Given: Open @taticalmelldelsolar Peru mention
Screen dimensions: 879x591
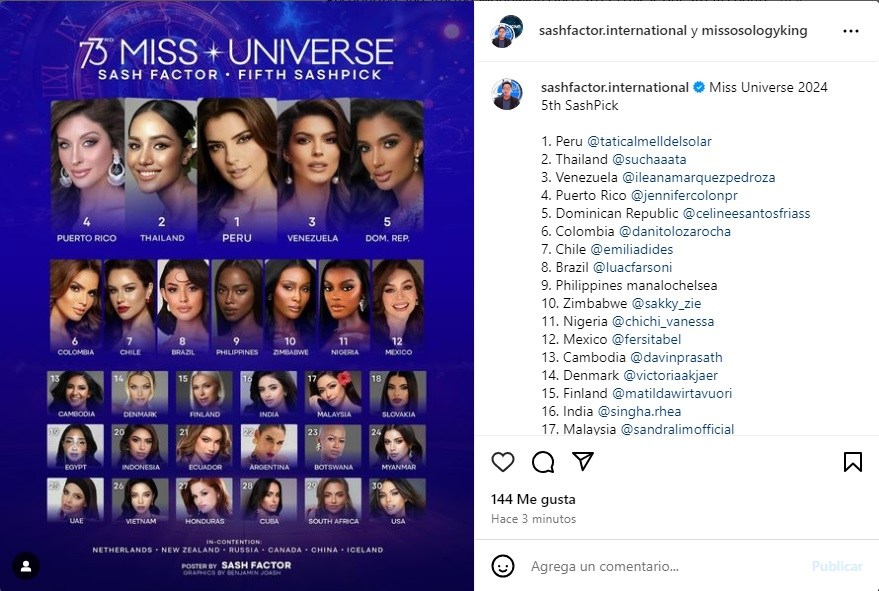Looking at the screenshot, I should [x=649, y=141].
